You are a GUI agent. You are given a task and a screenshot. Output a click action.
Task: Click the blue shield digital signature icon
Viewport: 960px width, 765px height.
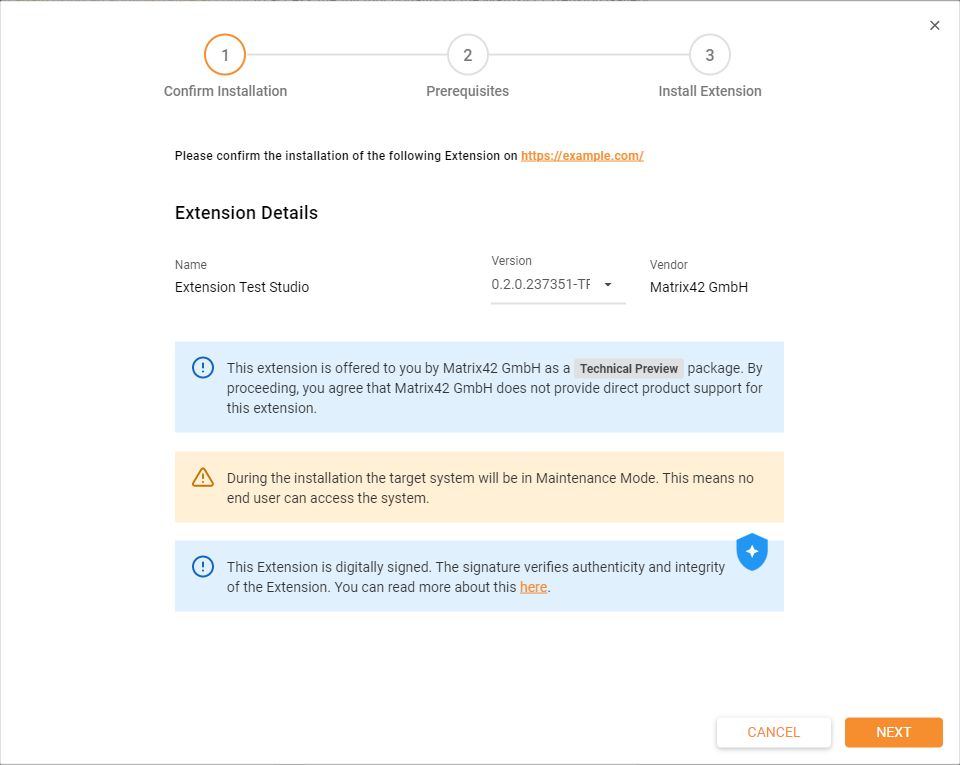751,552
